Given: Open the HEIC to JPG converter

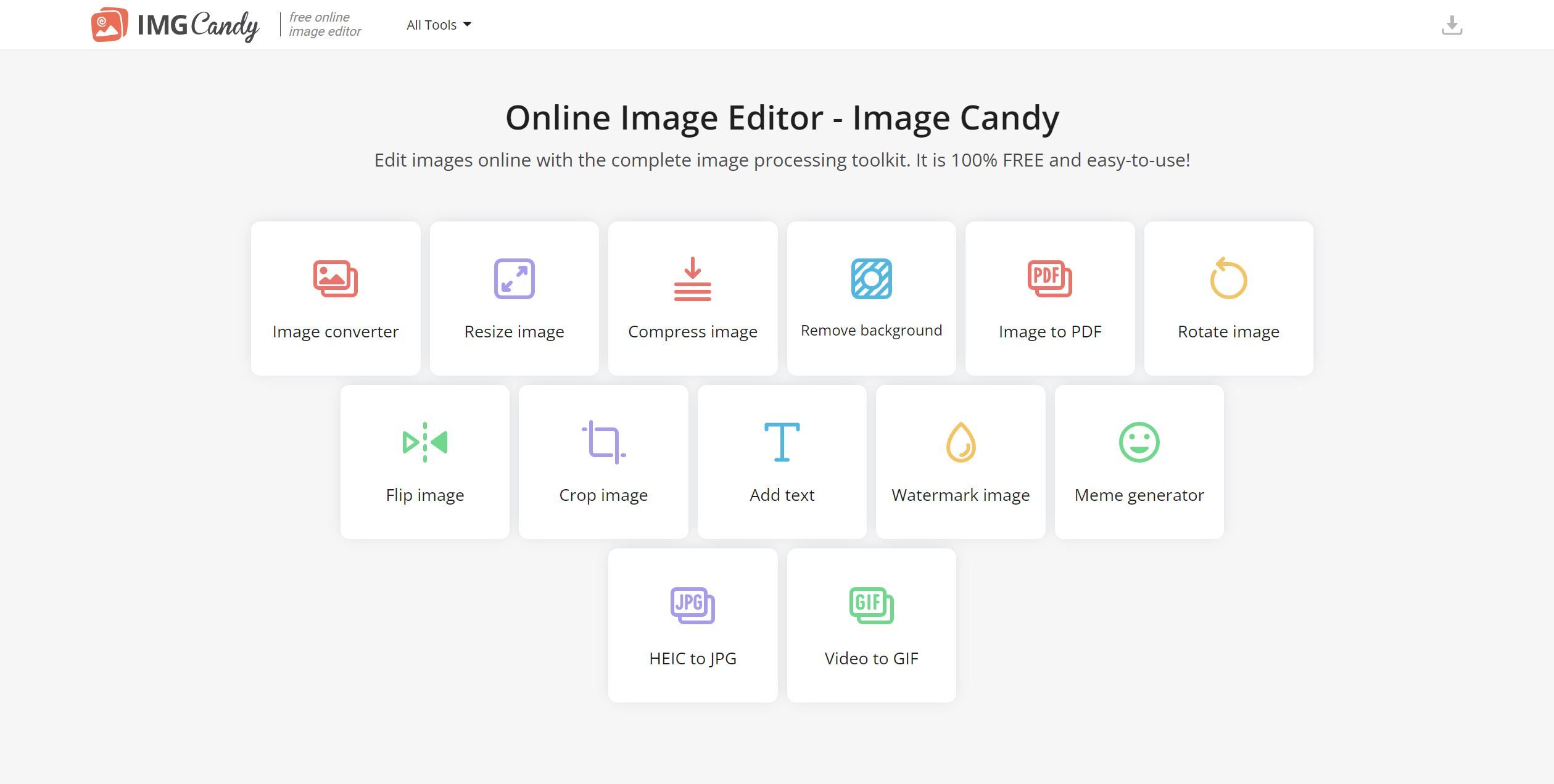Looking at the screenshot, I should (692, 624).
